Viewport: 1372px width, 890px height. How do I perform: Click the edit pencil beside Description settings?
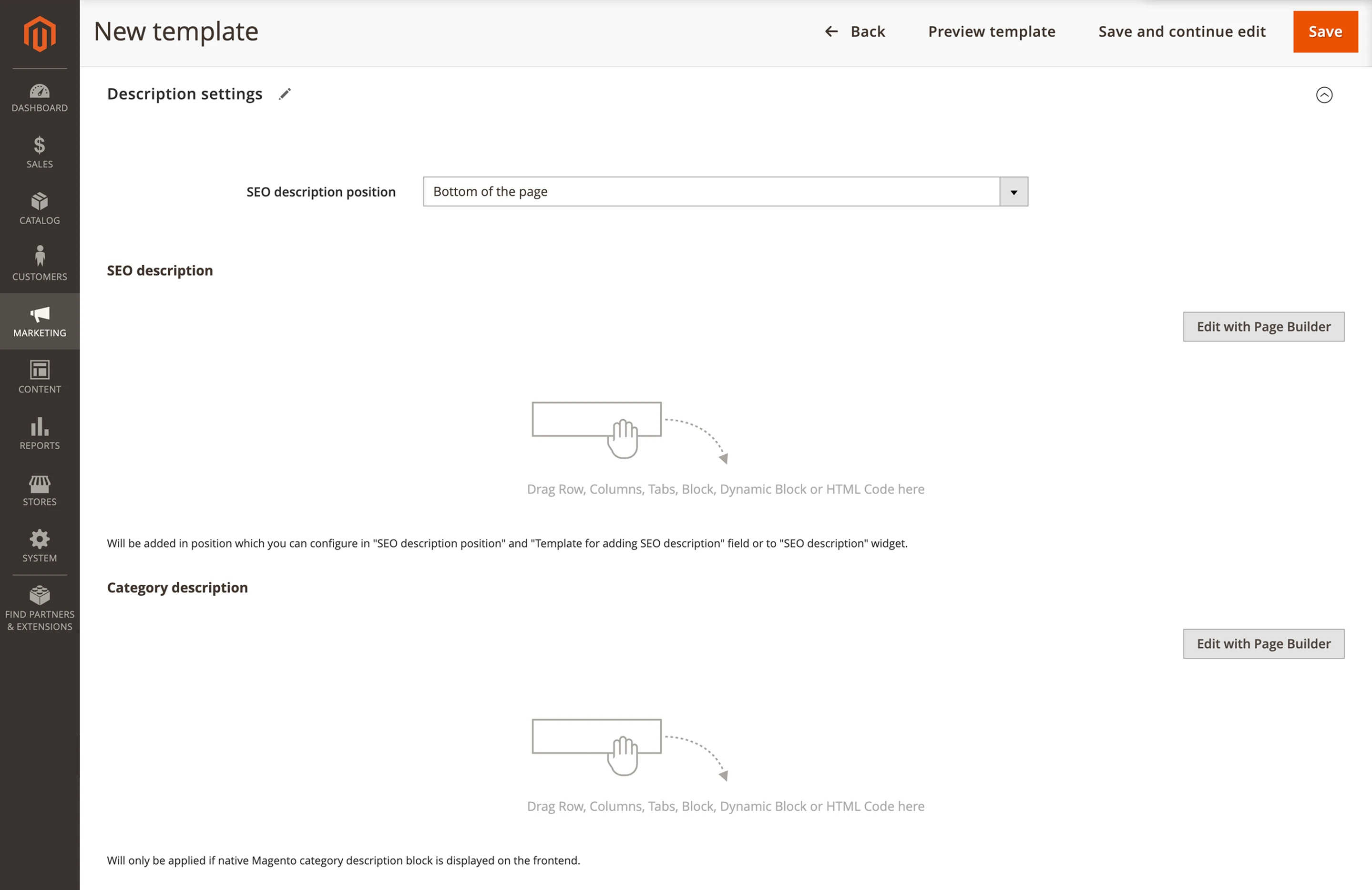pos(285,93)
